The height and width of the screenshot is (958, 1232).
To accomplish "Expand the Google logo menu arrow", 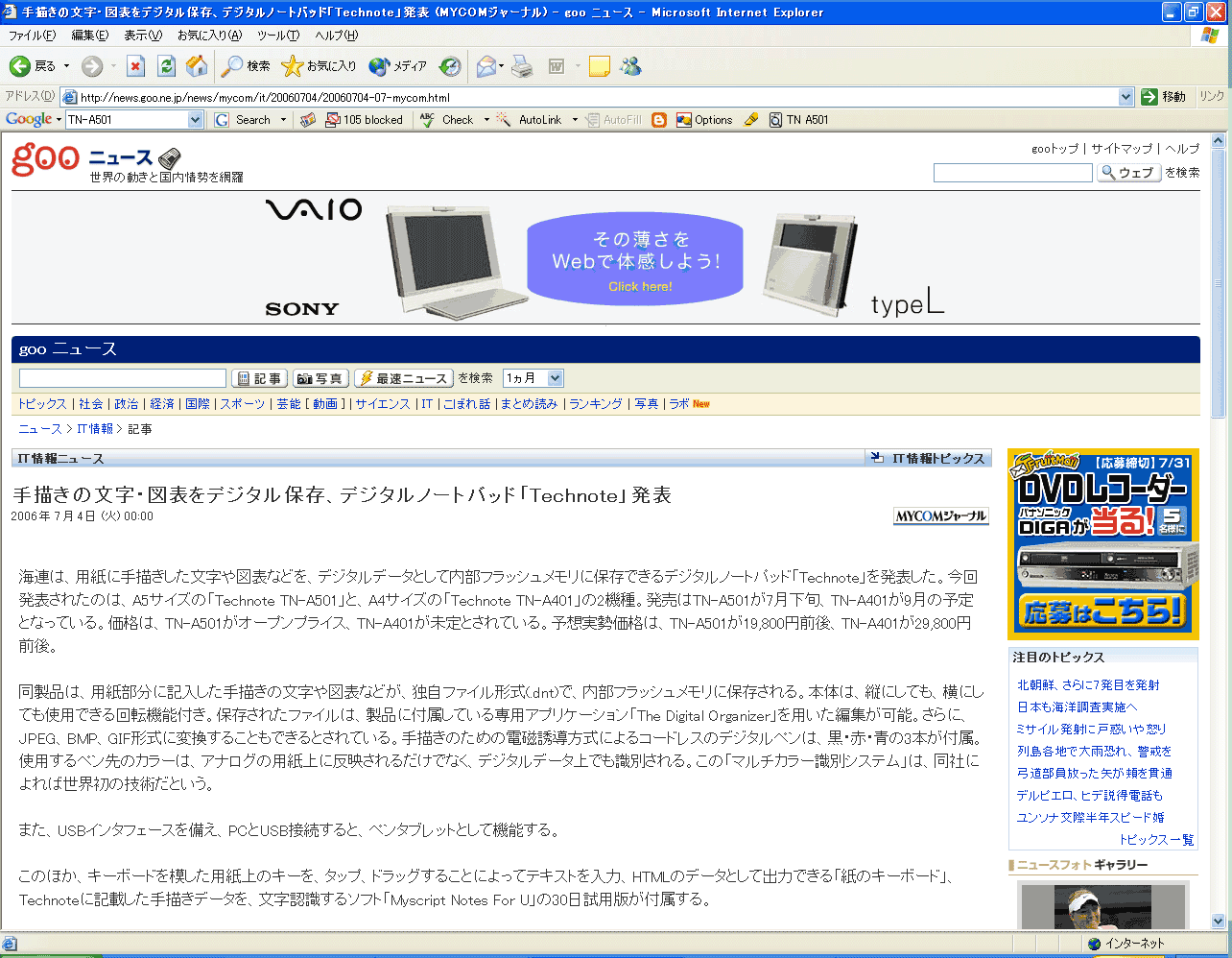I will click(59, 120).
